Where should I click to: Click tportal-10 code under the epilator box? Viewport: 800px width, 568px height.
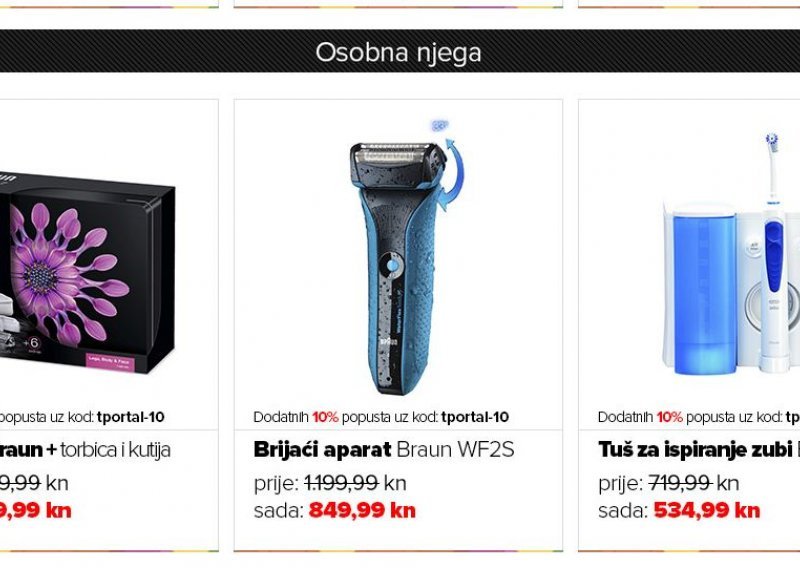coord(131,417)
